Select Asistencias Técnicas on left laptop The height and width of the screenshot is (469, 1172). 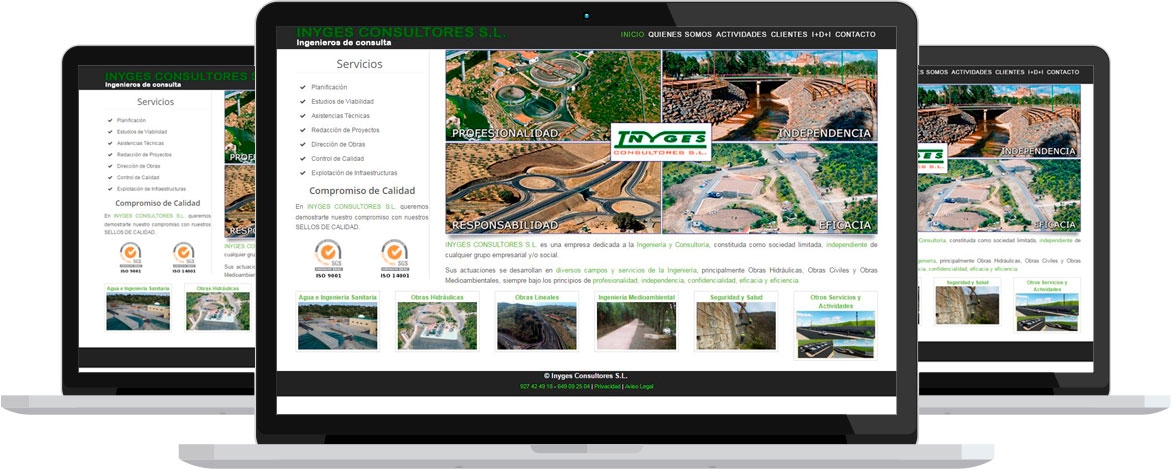141,143
